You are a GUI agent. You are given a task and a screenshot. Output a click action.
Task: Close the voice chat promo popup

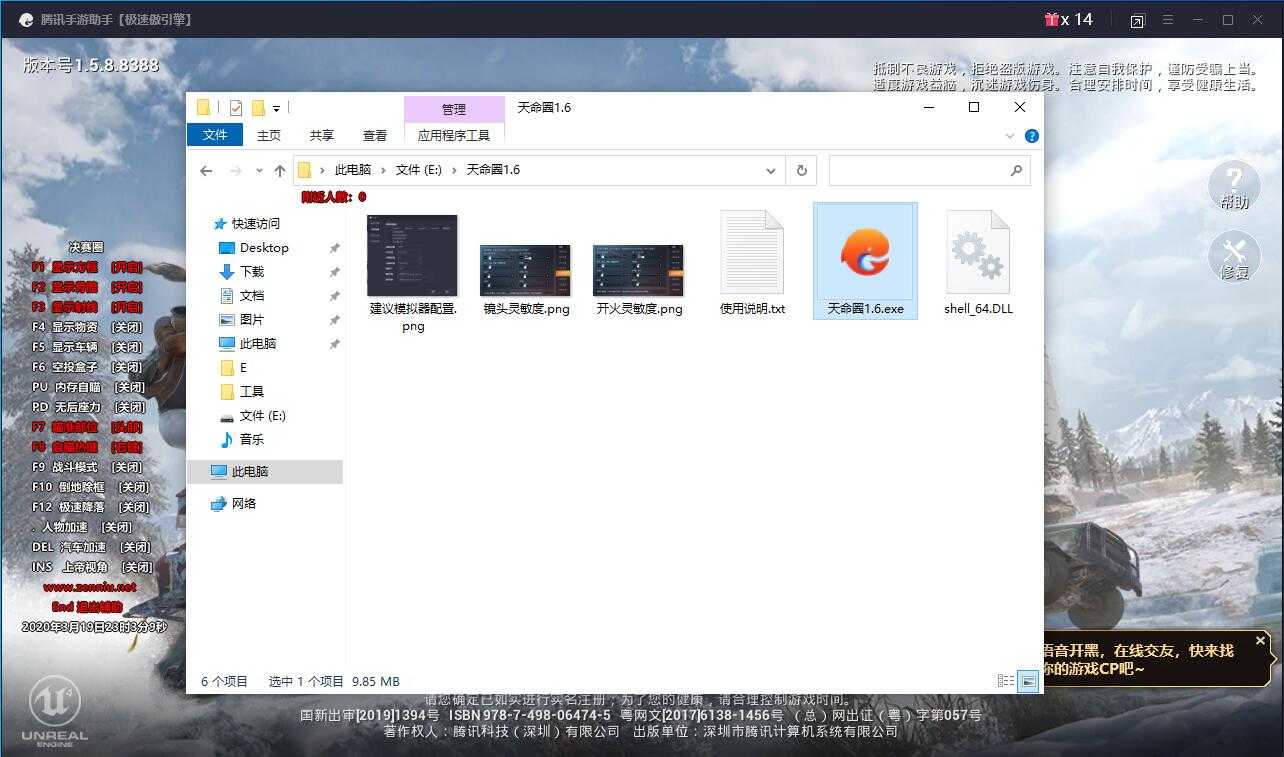[1260, 640]
